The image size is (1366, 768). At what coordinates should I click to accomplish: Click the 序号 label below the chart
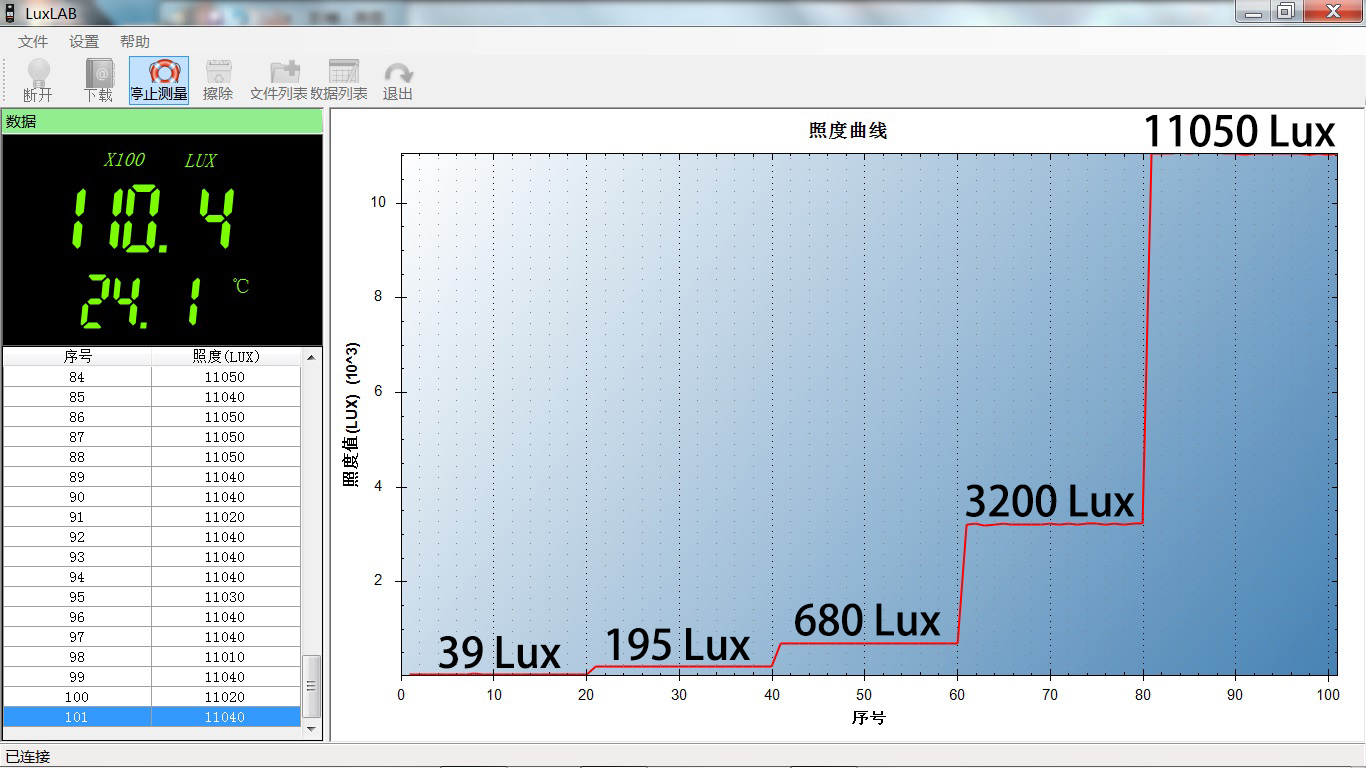click(x=869, y=717)
